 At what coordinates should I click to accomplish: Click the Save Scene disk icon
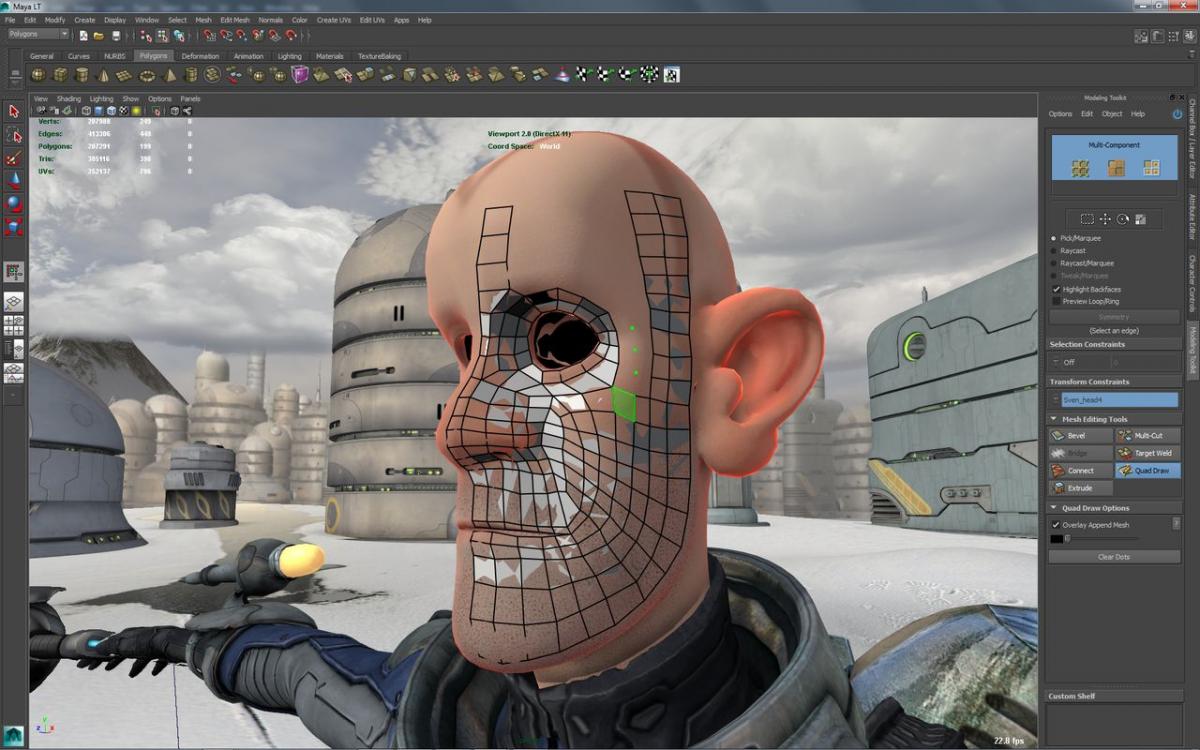[116, 36]
